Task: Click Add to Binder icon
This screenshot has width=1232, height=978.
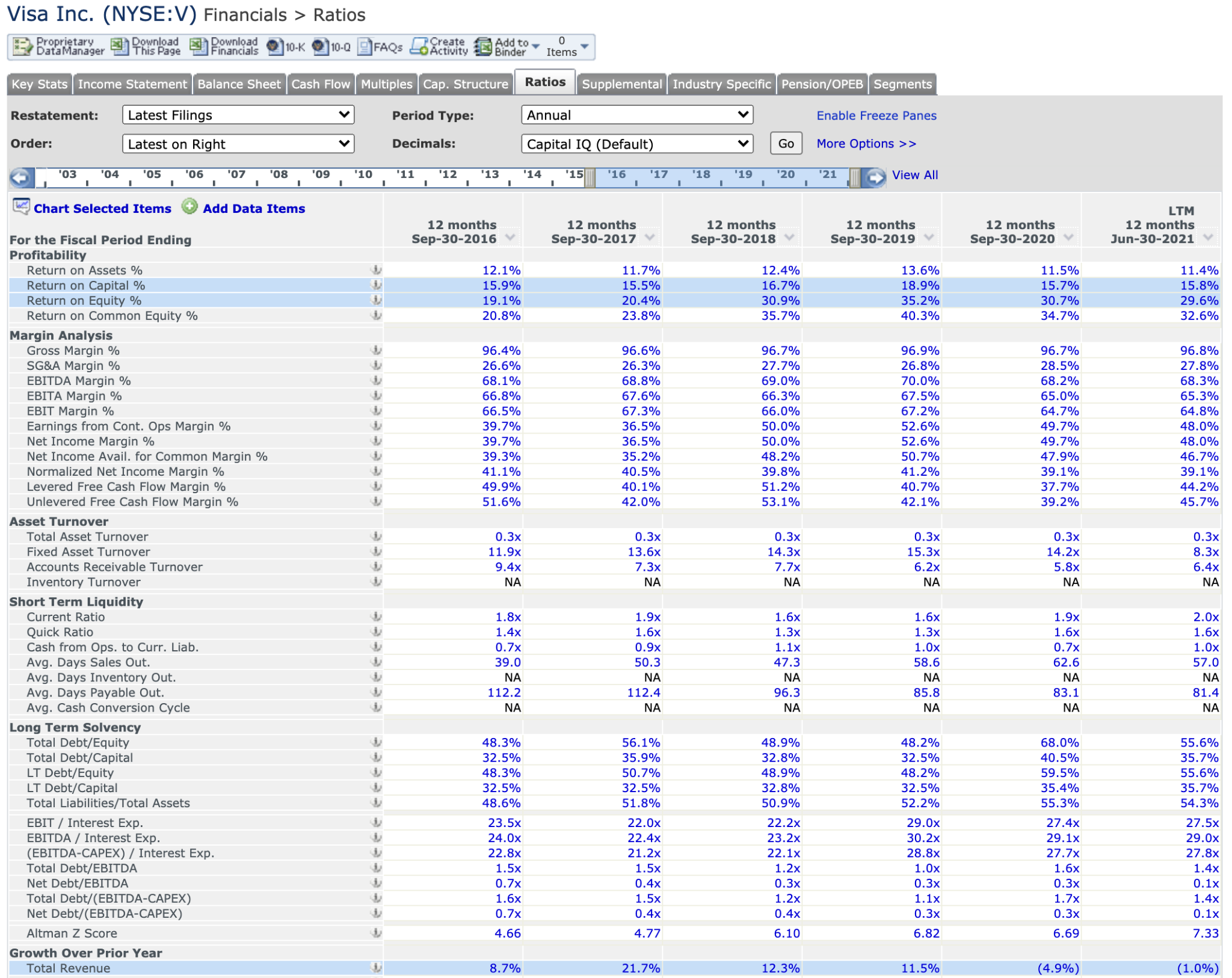Action: tap(483, 47)
